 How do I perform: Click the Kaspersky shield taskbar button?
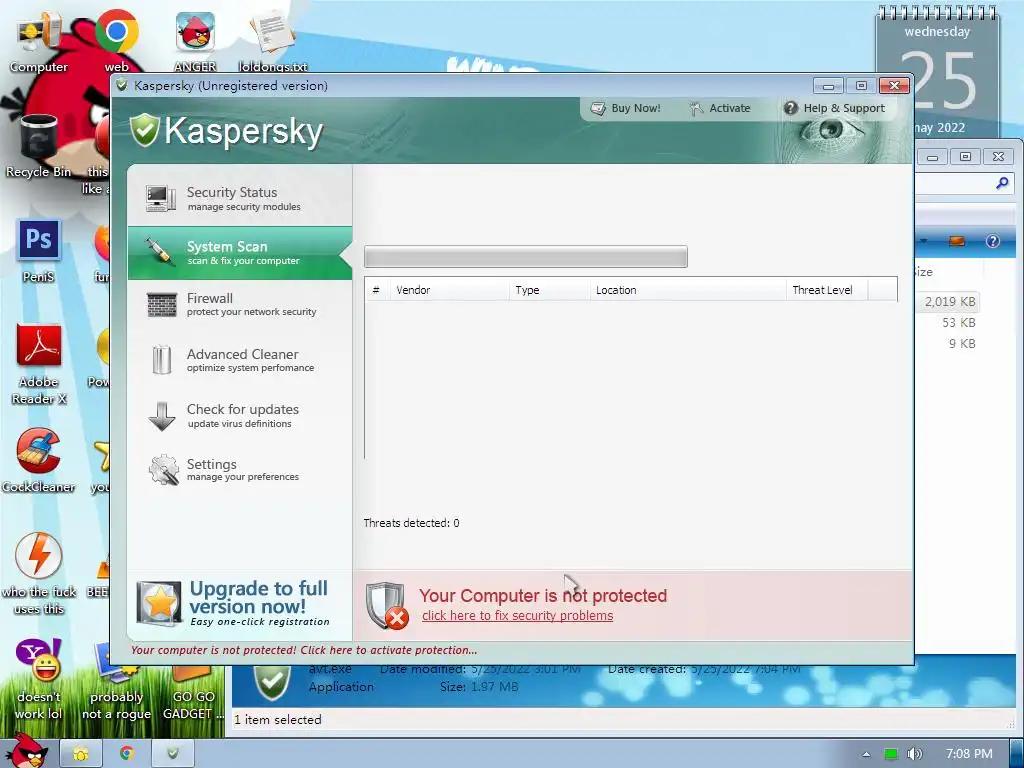[172, 754]
